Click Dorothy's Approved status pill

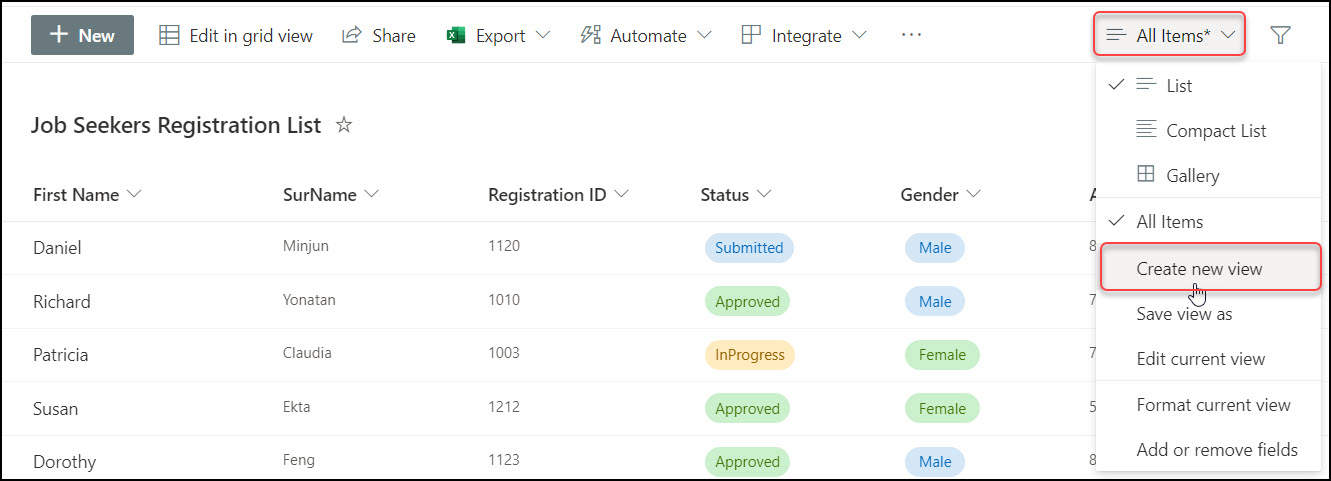pyautogui.click(x=747, y=461)
